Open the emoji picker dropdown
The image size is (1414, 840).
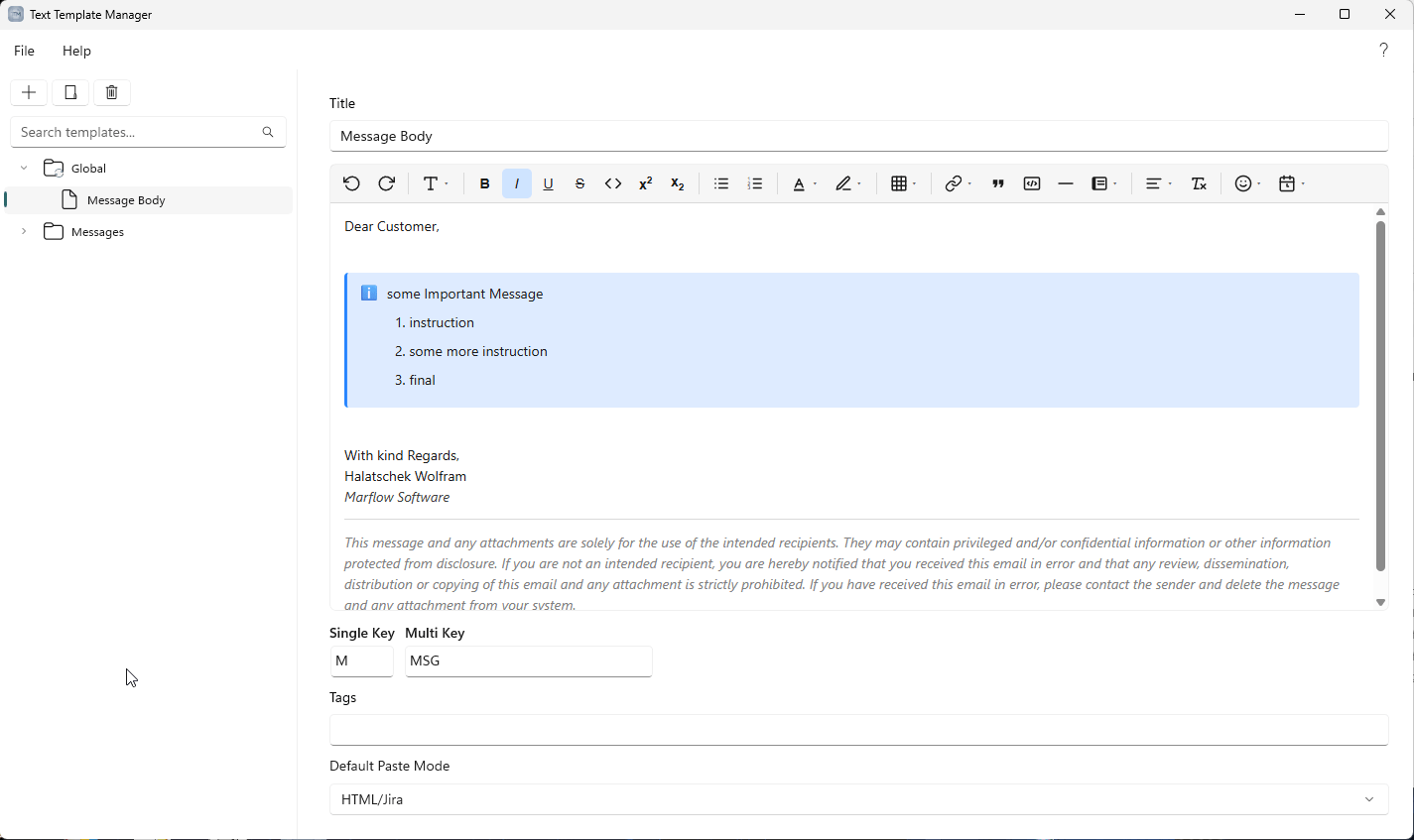coord(1248,183)
